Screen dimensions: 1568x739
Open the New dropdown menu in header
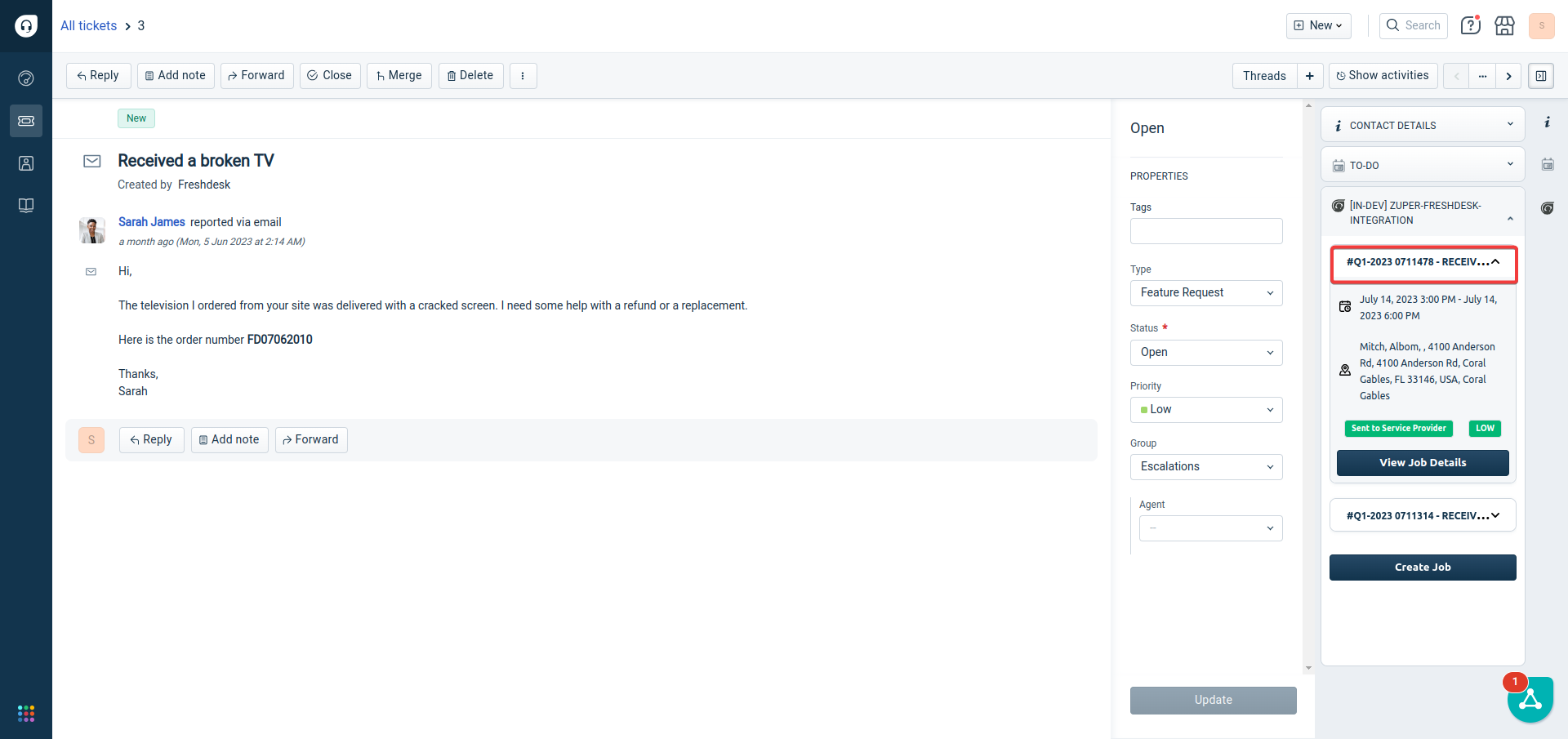point(1318,26)
